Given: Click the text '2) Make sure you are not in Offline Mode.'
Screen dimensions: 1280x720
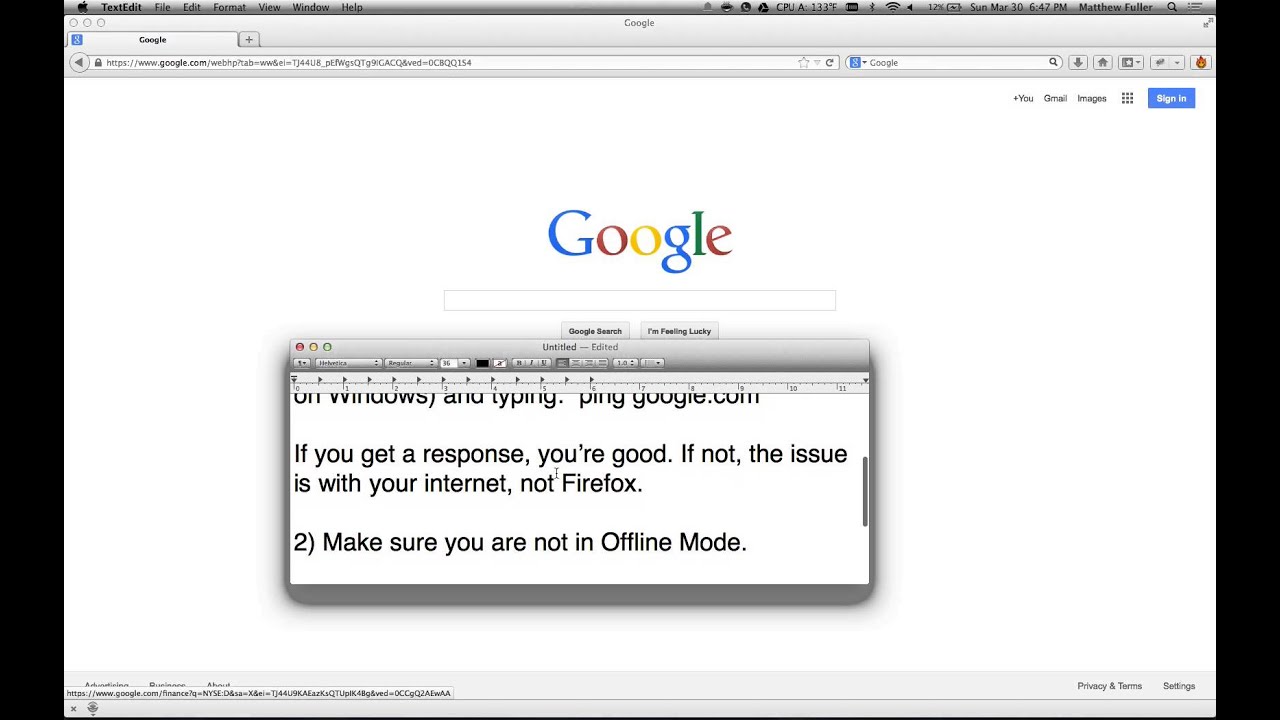Looking at the screenshot, I should [x=520, y=542].
